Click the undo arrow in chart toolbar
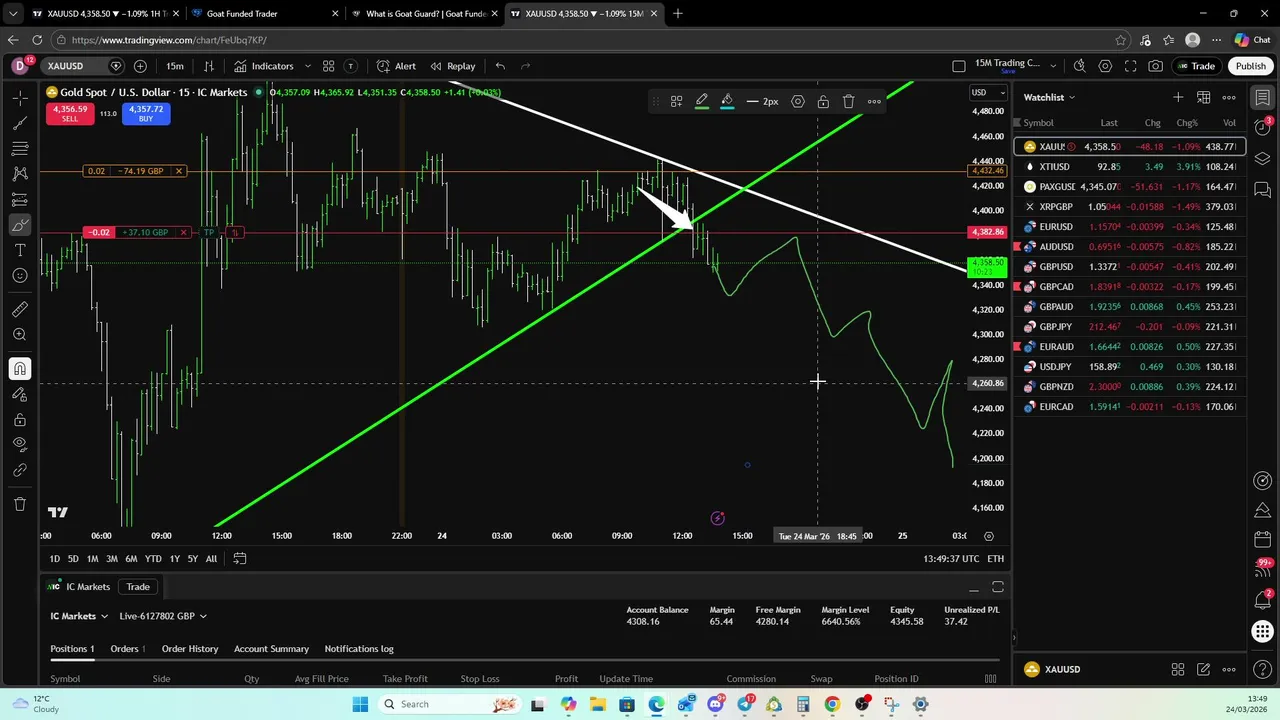Image resolution: width=1280 pixels, height=720 pixels. click(x=500, y=66)
